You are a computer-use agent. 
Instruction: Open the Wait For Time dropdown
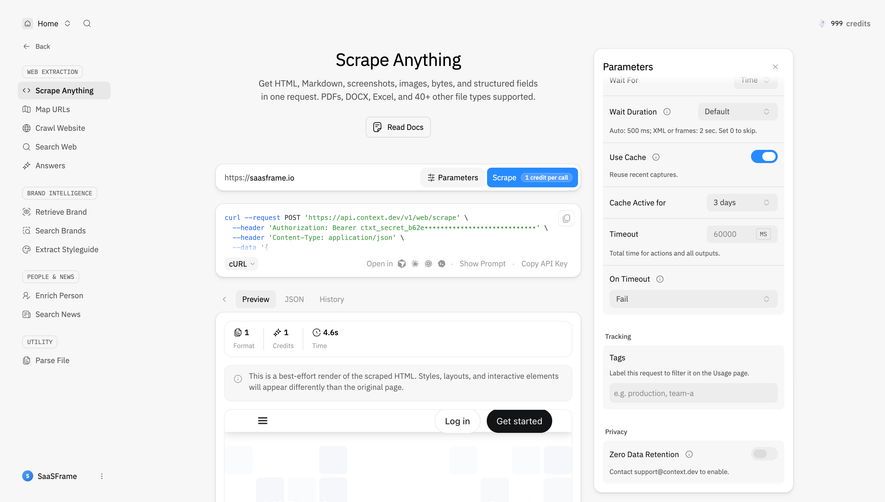[756, 80]
